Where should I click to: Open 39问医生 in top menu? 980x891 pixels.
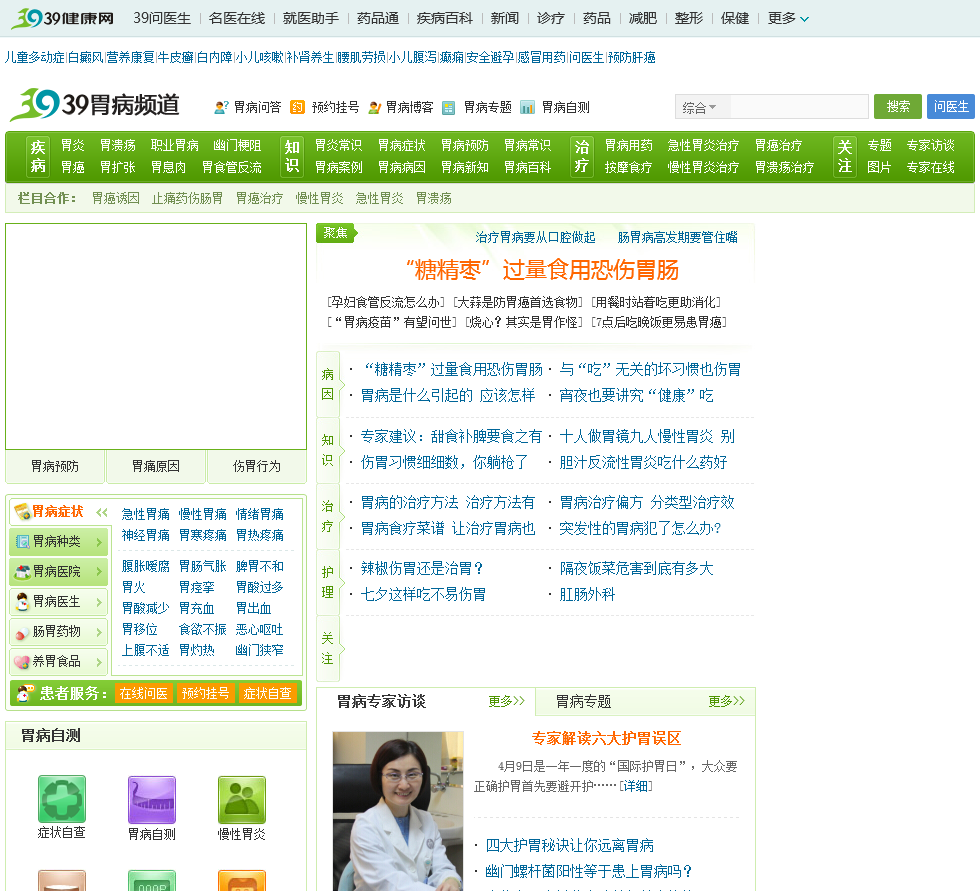pyautogui.click(x=162, y=18)
